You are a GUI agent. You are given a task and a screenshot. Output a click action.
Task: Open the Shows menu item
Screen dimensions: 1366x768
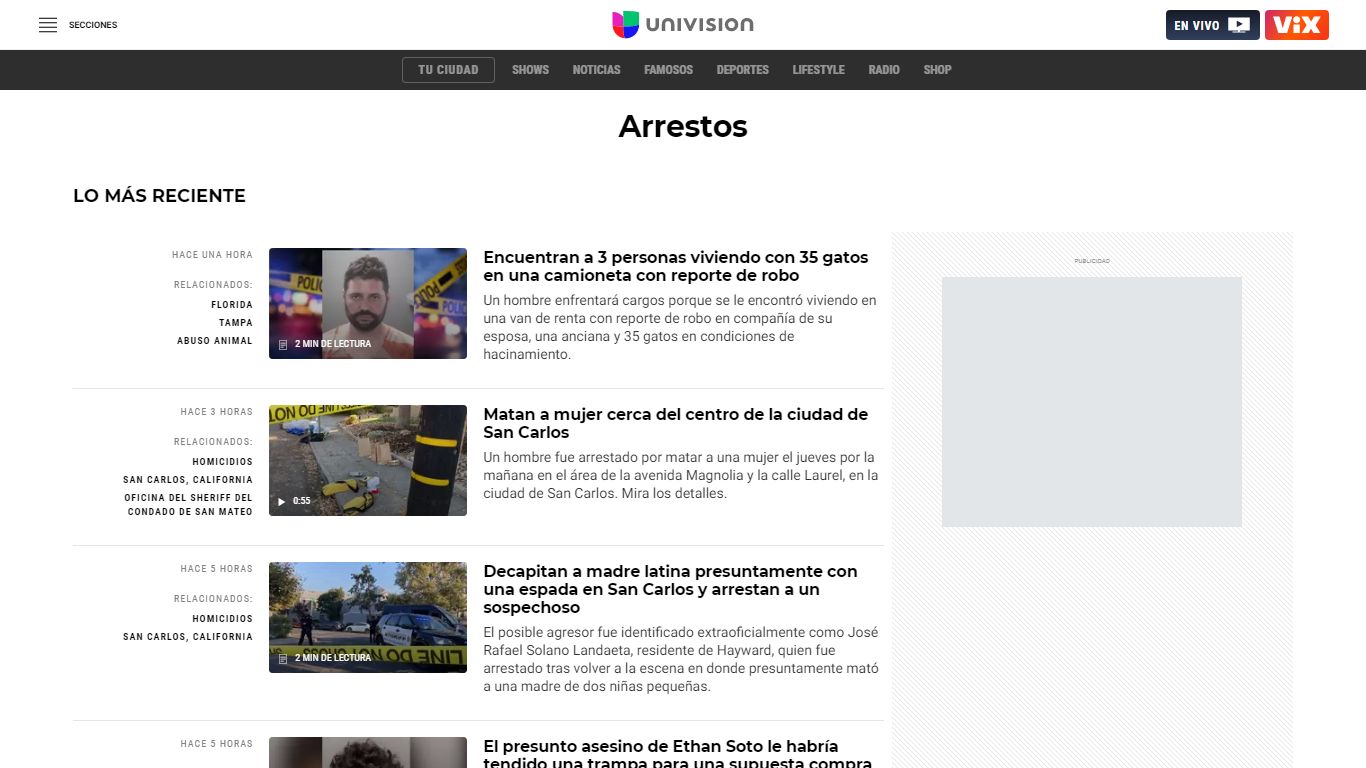coord(530,70)
